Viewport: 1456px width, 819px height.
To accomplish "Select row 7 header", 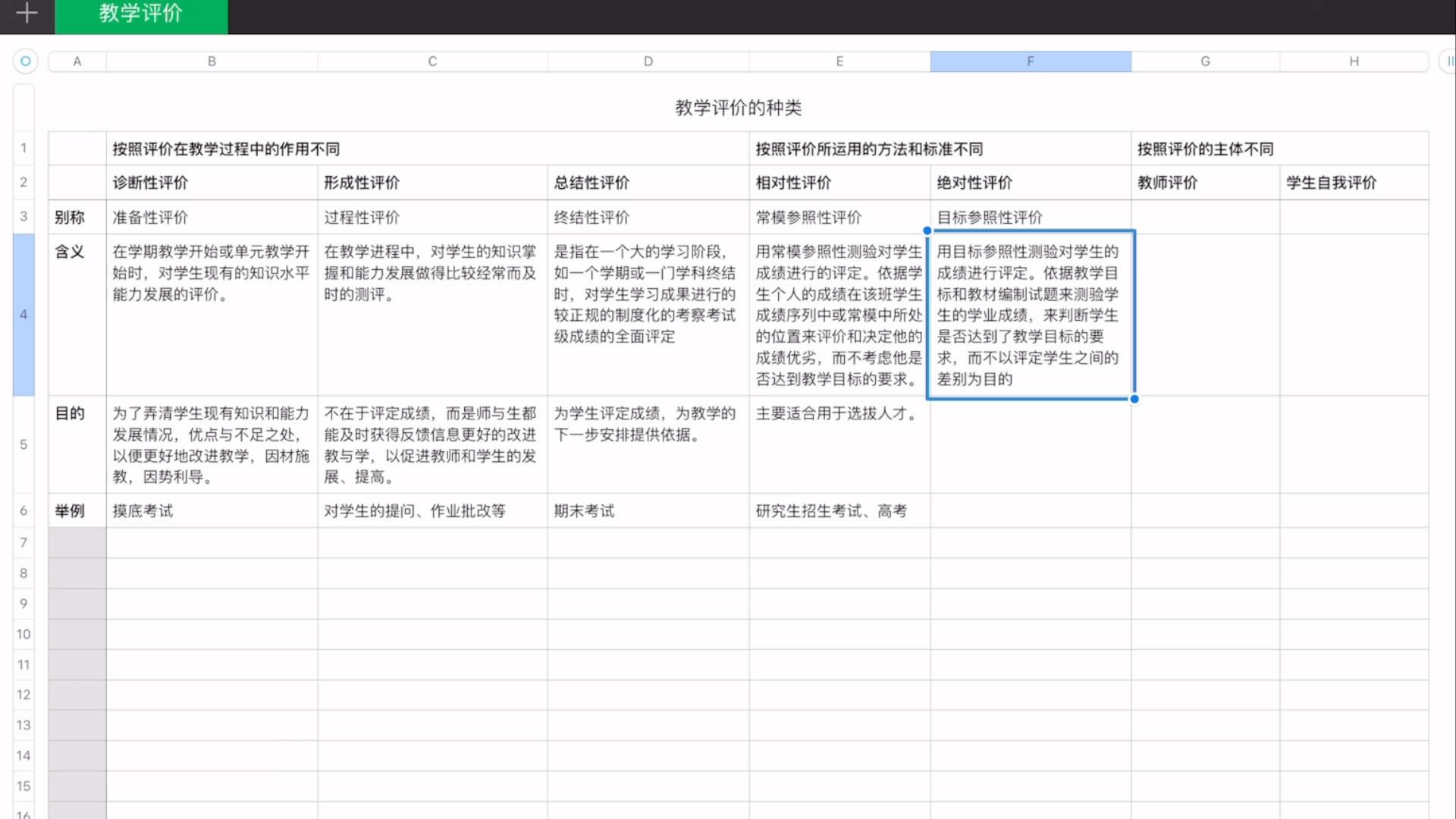I will click(x=24, y=542).
